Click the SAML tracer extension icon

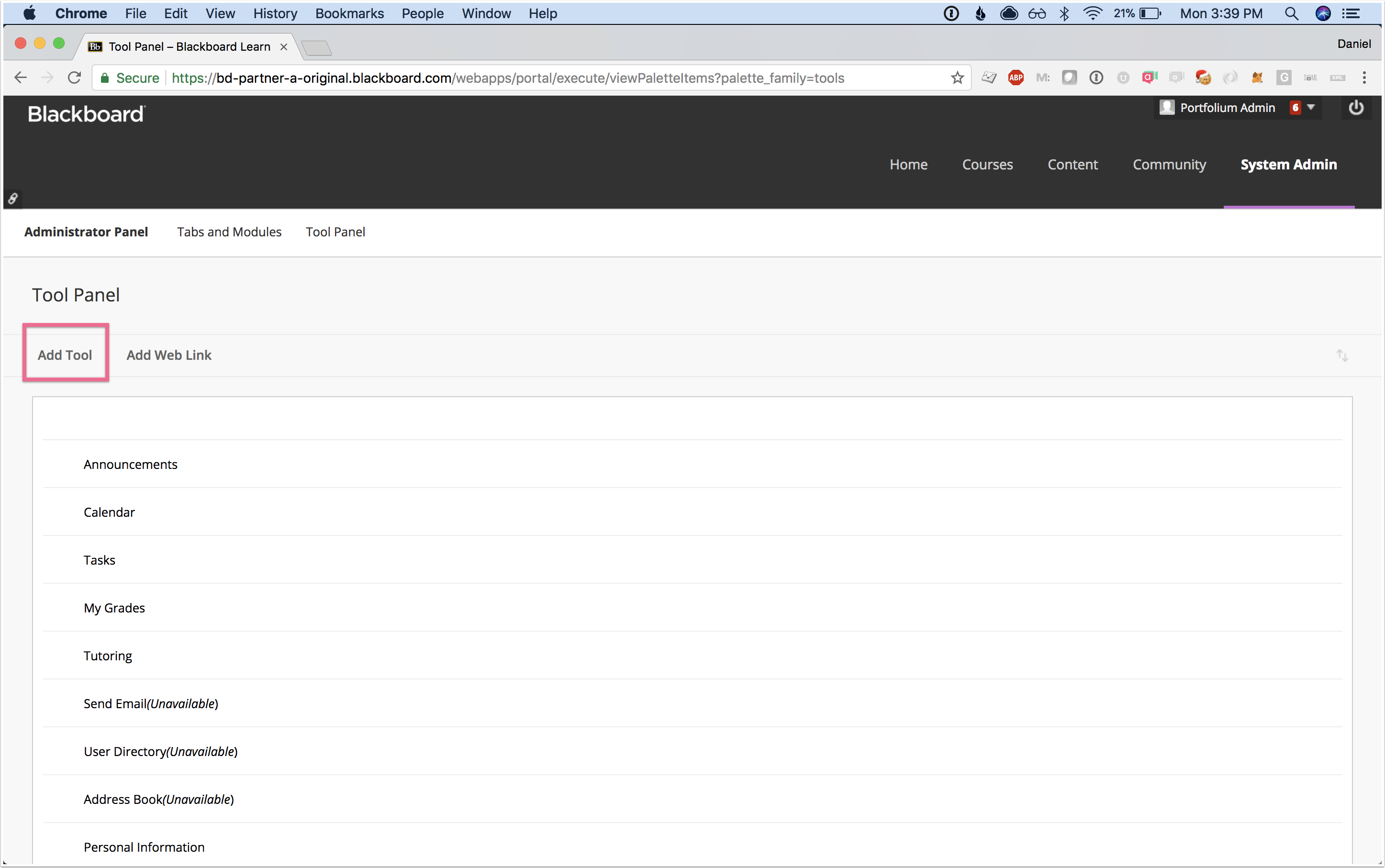(x=1310, y=78)
